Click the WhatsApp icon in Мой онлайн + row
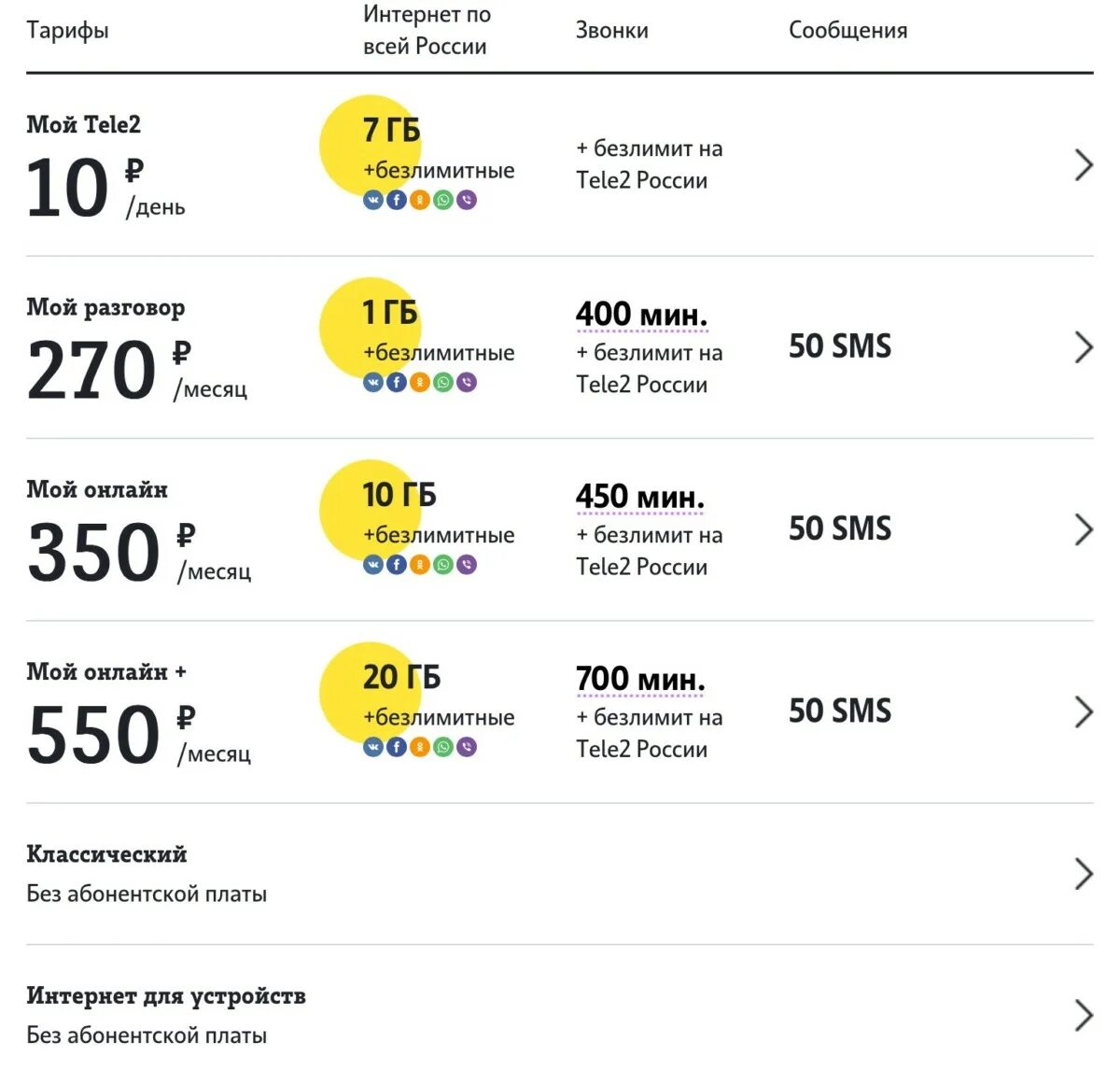Viewport: 1120px width, 1070px height. pos(443,746)
